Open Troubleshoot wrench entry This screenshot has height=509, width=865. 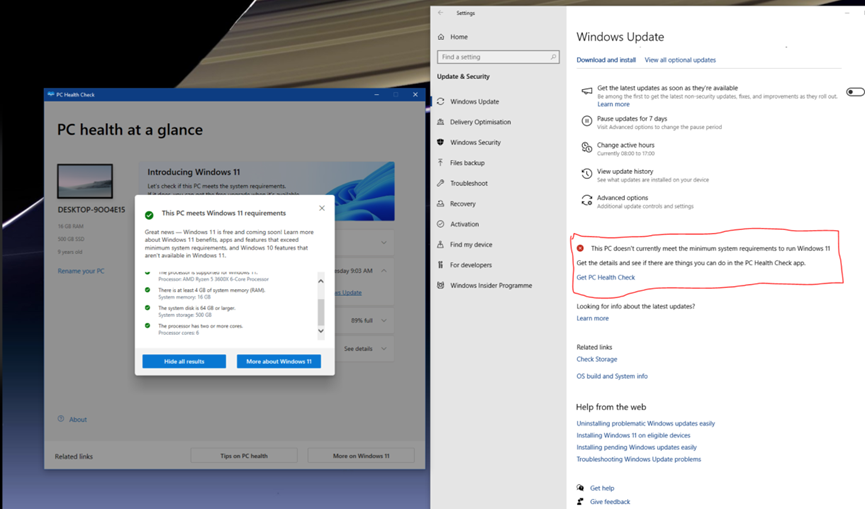tap(468, 183)
